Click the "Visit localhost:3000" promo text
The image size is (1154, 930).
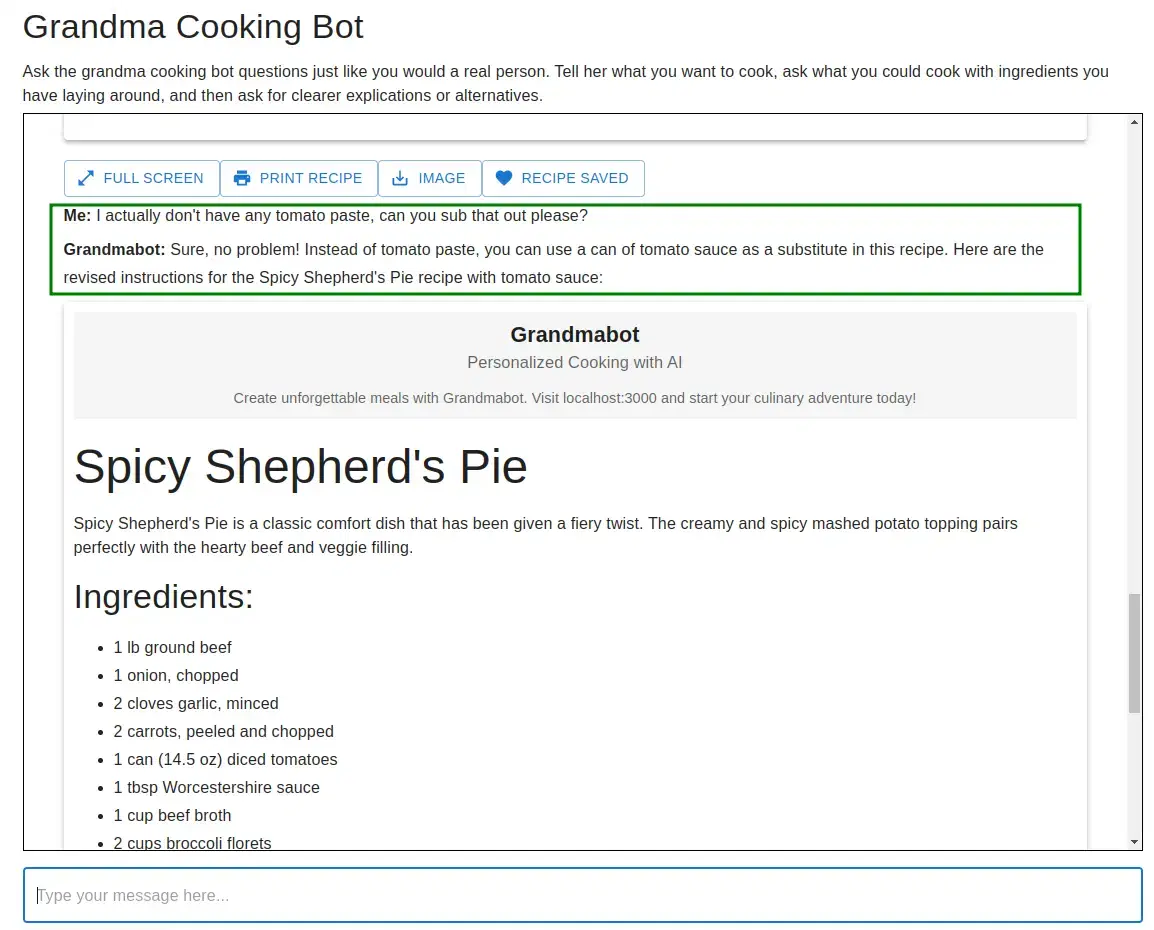click(x=574, y=398)
